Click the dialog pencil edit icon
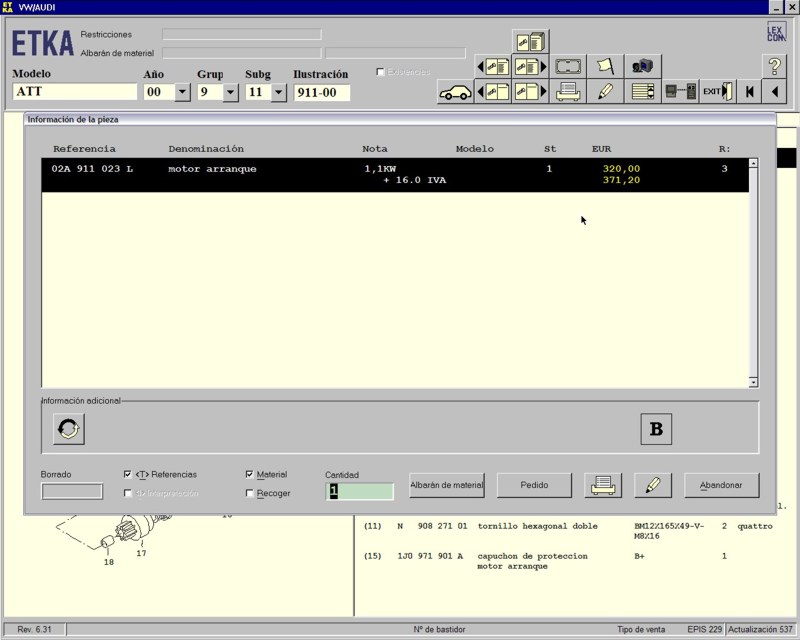800x640 pixels. coord(653,485)
